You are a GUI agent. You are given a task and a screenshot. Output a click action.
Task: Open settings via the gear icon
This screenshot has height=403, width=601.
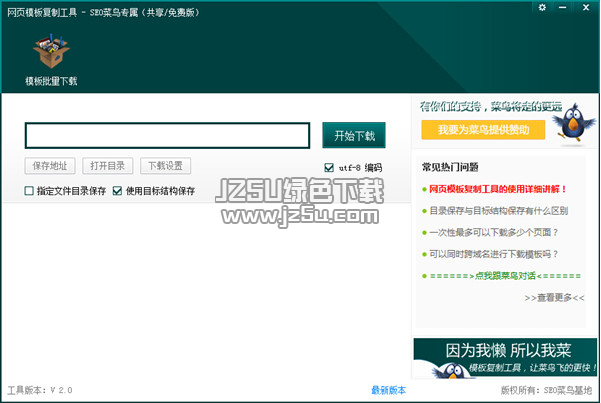point(543,8)
